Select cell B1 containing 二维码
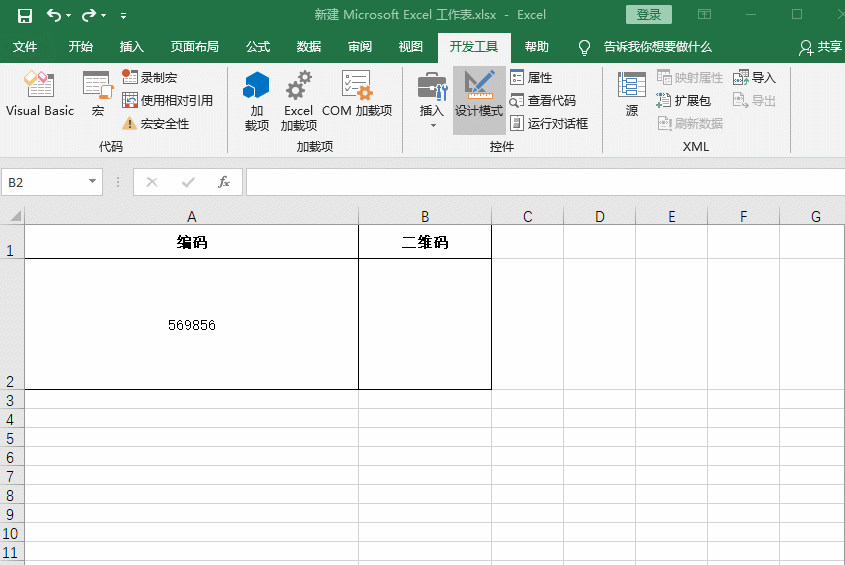This screenshot has width=845, height=565. 425,242
